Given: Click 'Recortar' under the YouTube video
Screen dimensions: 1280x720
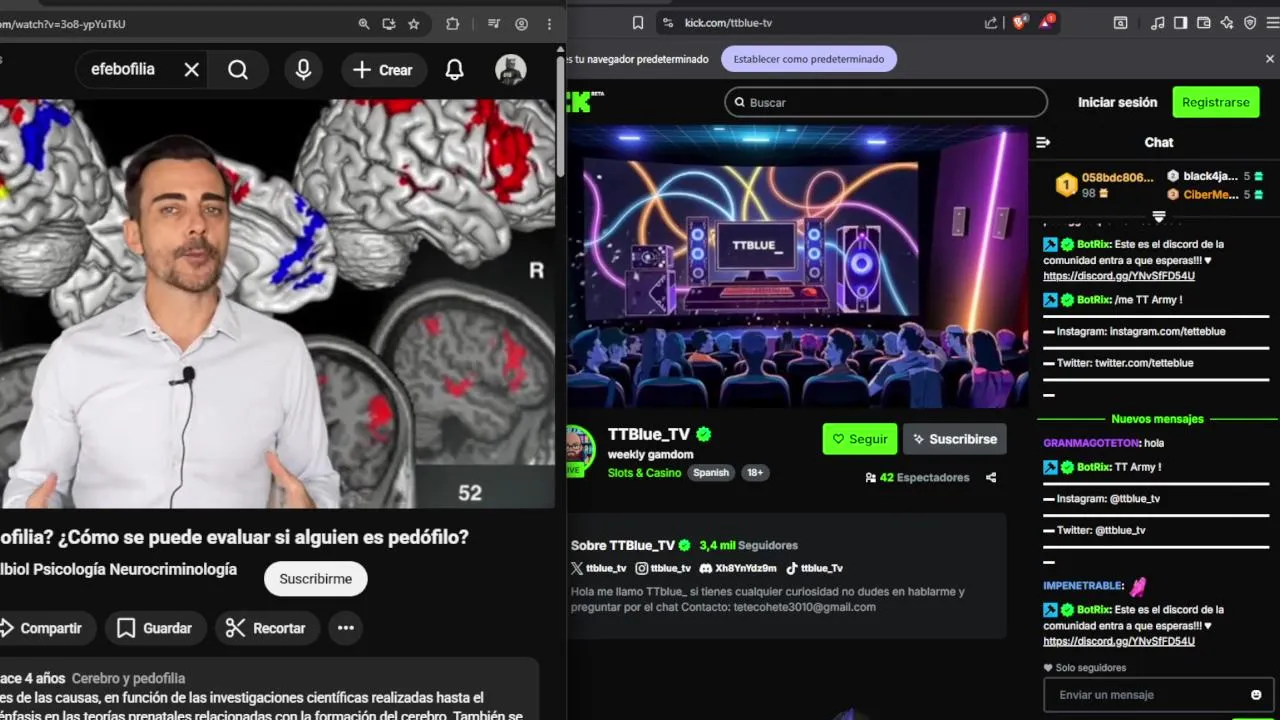Looking at the screenshot, I should pos(265,628).
